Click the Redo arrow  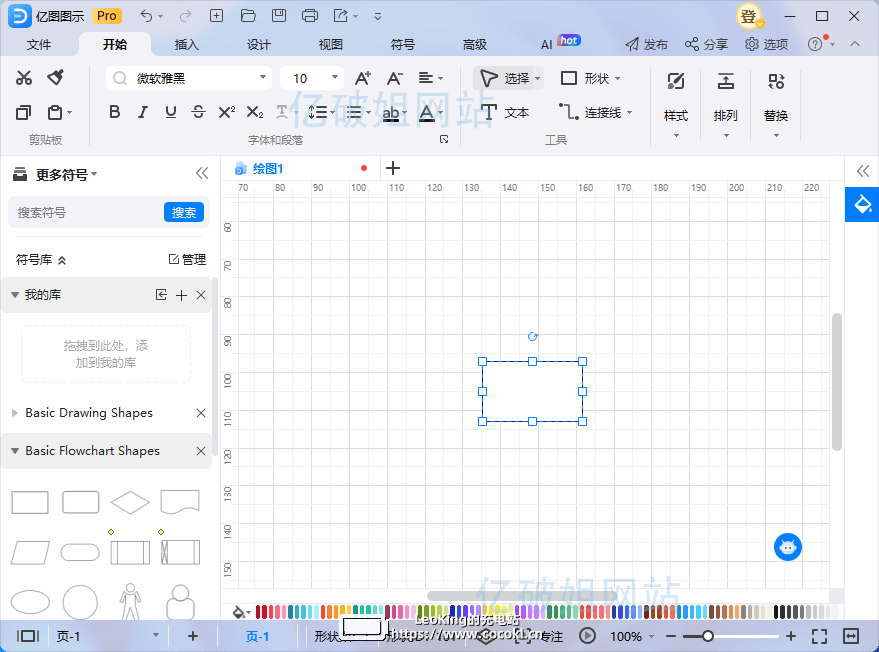point(185,16)
